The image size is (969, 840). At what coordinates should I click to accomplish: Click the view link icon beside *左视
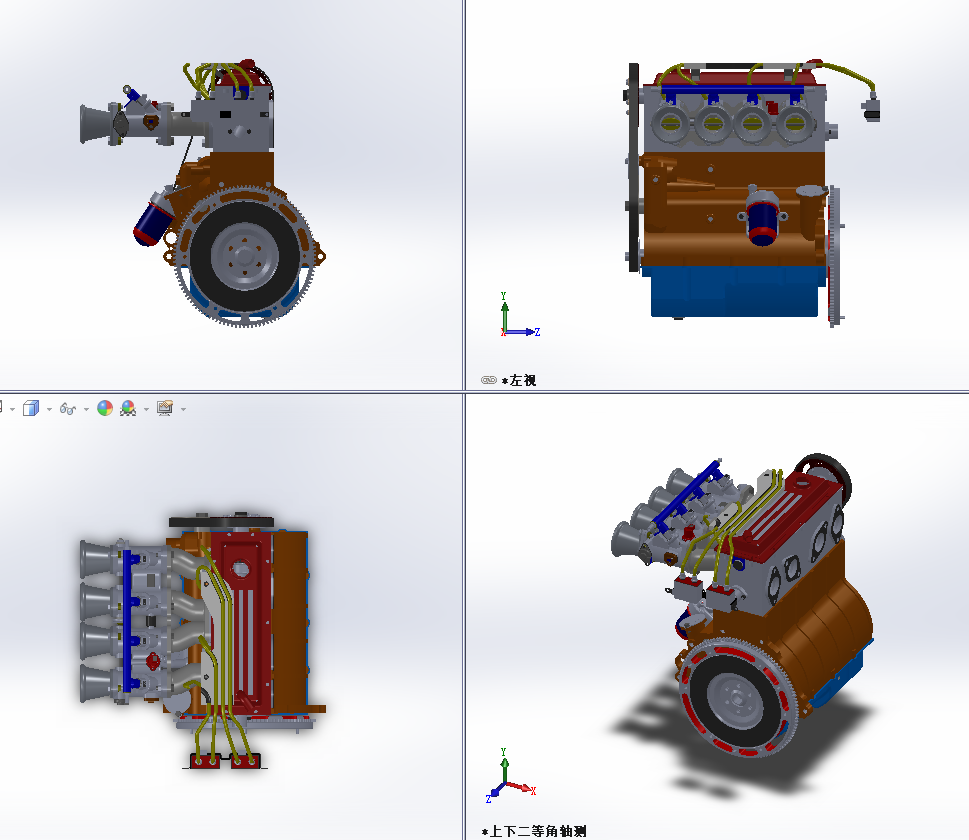(489, 380)
